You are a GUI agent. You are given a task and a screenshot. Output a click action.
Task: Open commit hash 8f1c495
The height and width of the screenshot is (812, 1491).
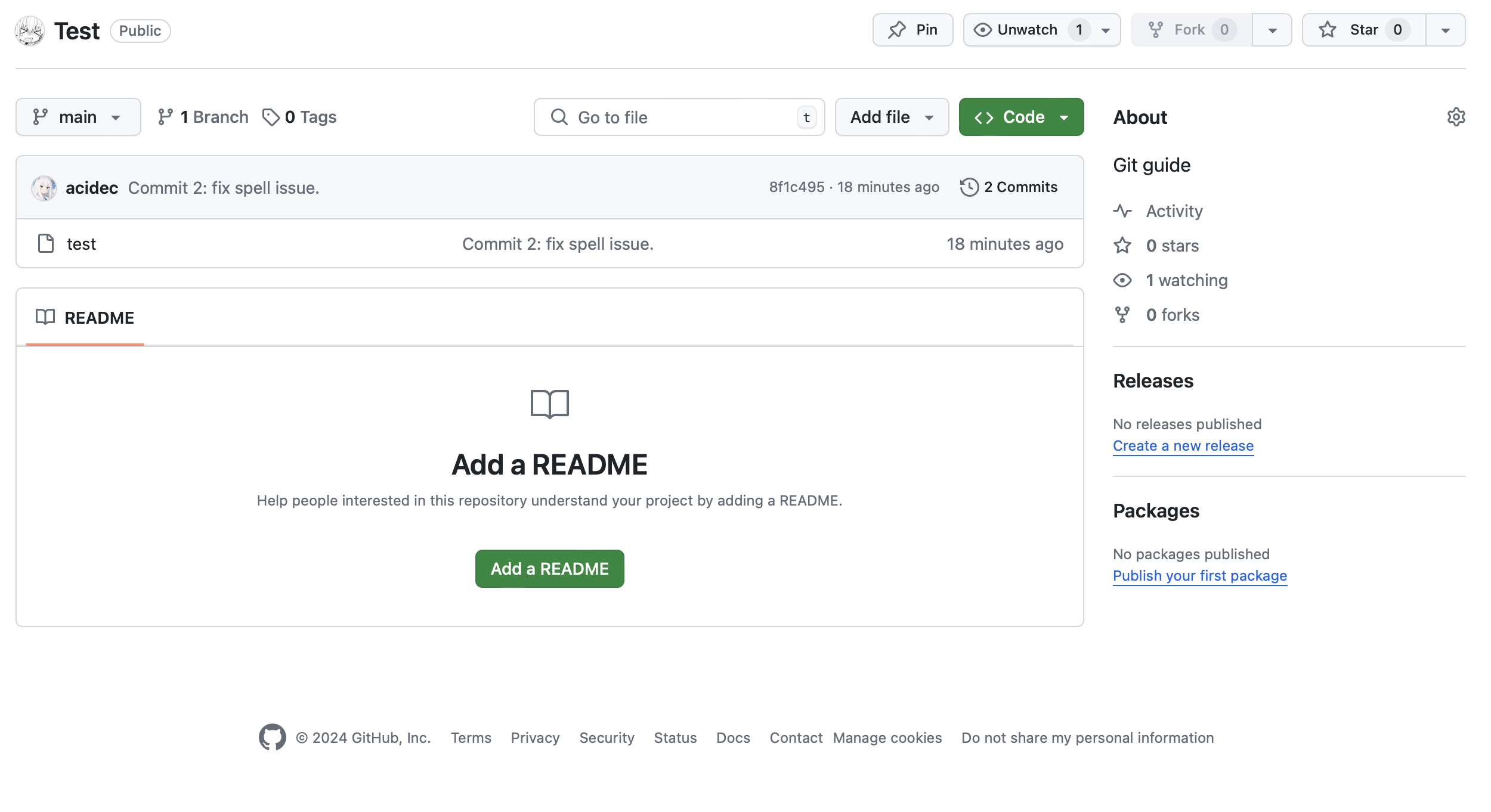click(x=797, y=187)
